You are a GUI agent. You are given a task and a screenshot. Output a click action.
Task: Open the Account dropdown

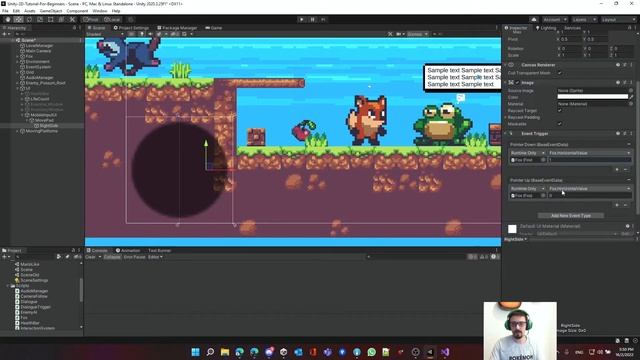(x=554, y=19)
